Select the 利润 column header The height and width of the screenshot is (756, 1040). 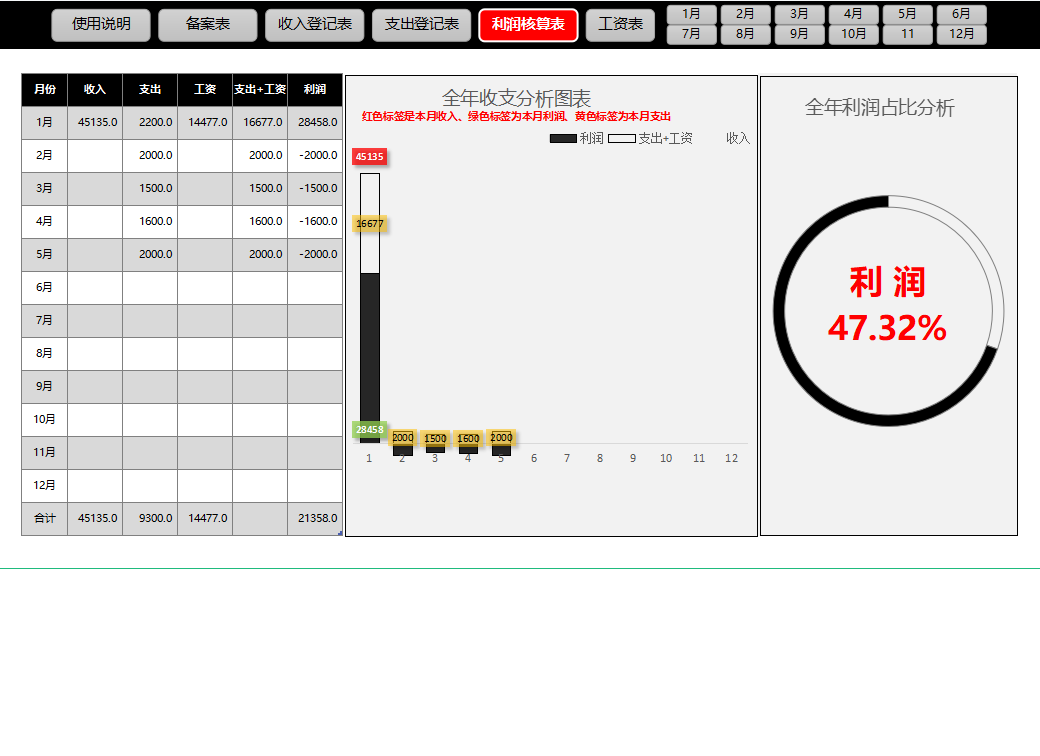(315, 90)
